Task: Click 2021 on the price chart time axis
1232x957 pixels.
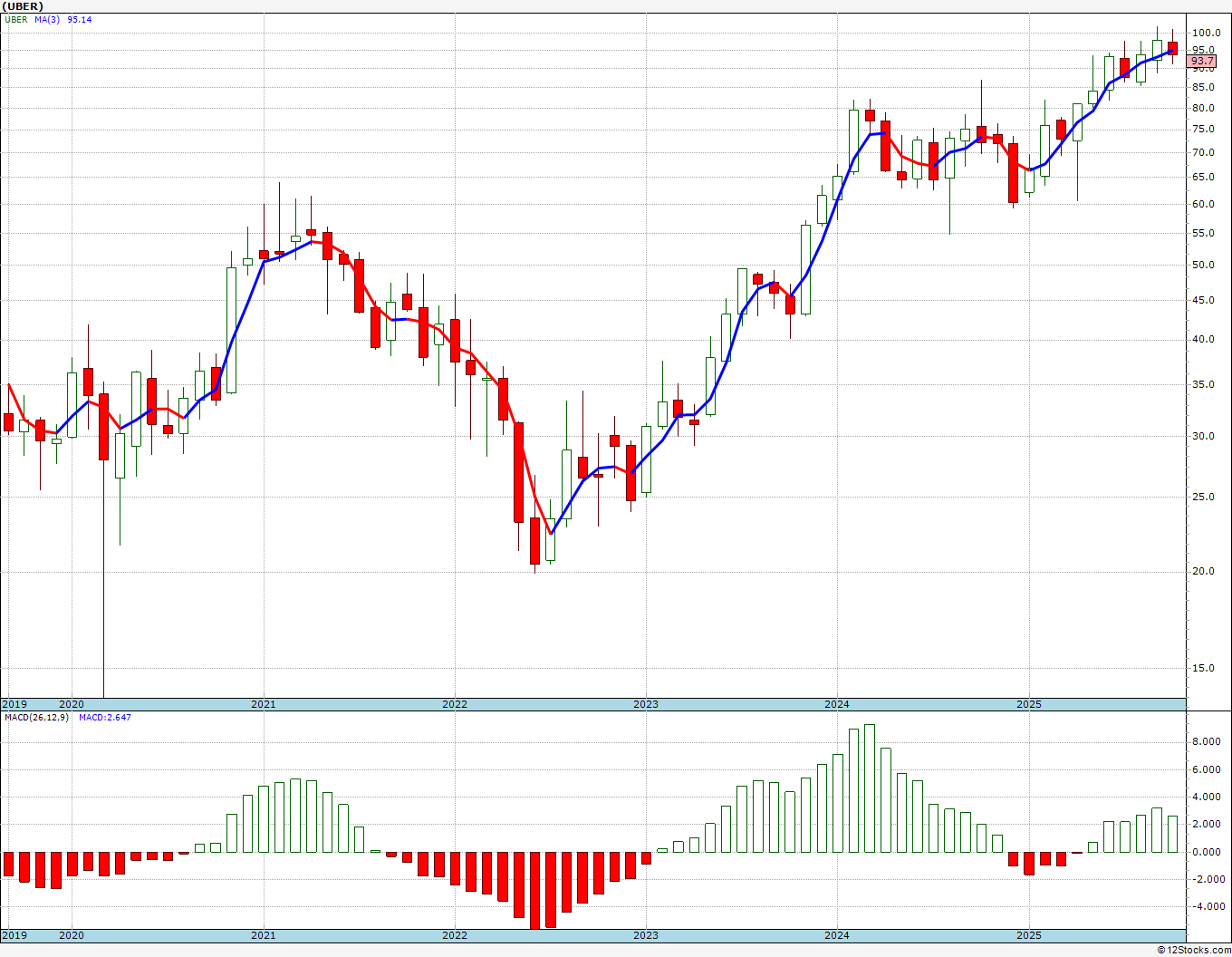Action: point(264,704)
